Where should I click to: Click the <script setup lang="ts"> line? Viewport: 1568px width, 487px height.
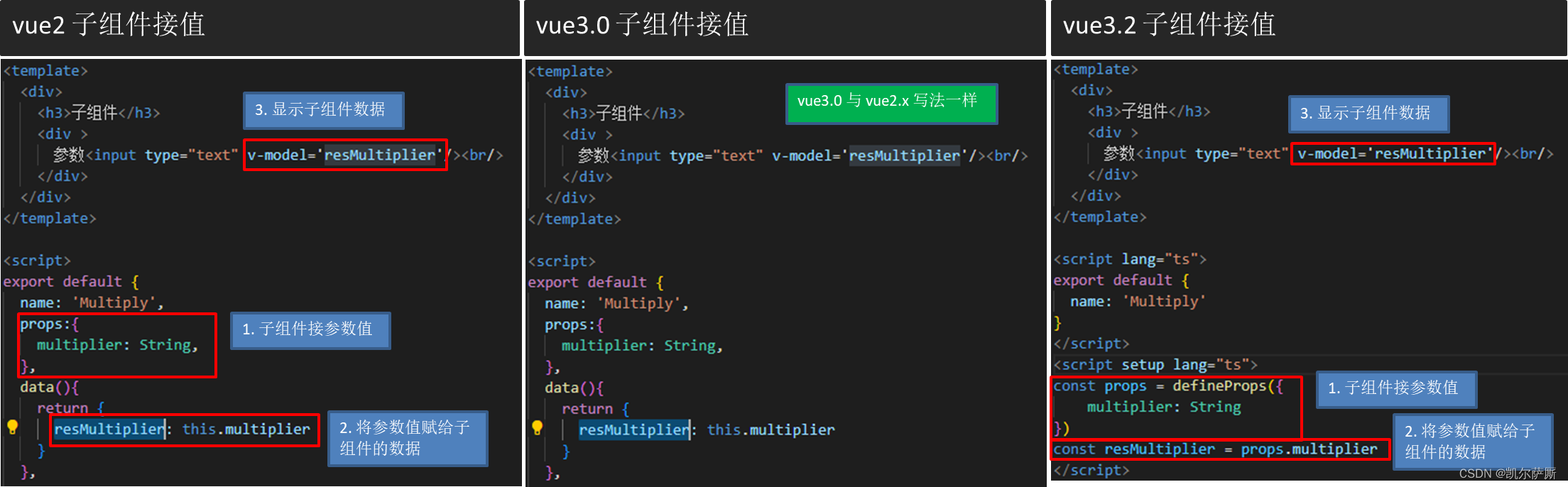1155,365
